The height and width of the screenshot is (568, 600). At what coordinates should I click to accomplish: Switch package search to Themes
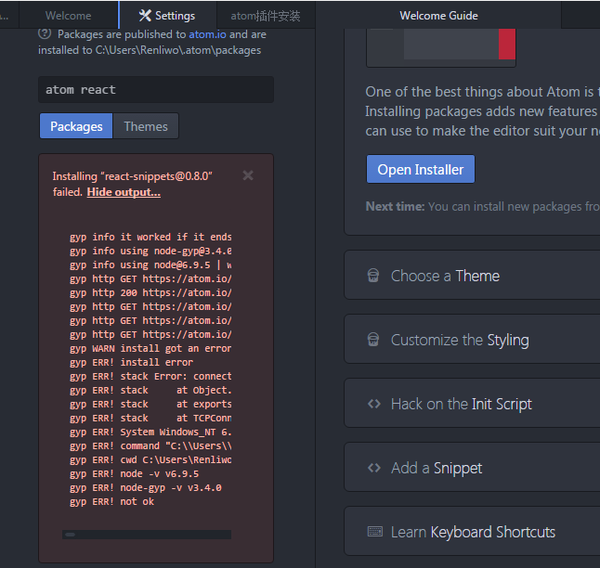[146, 126]
